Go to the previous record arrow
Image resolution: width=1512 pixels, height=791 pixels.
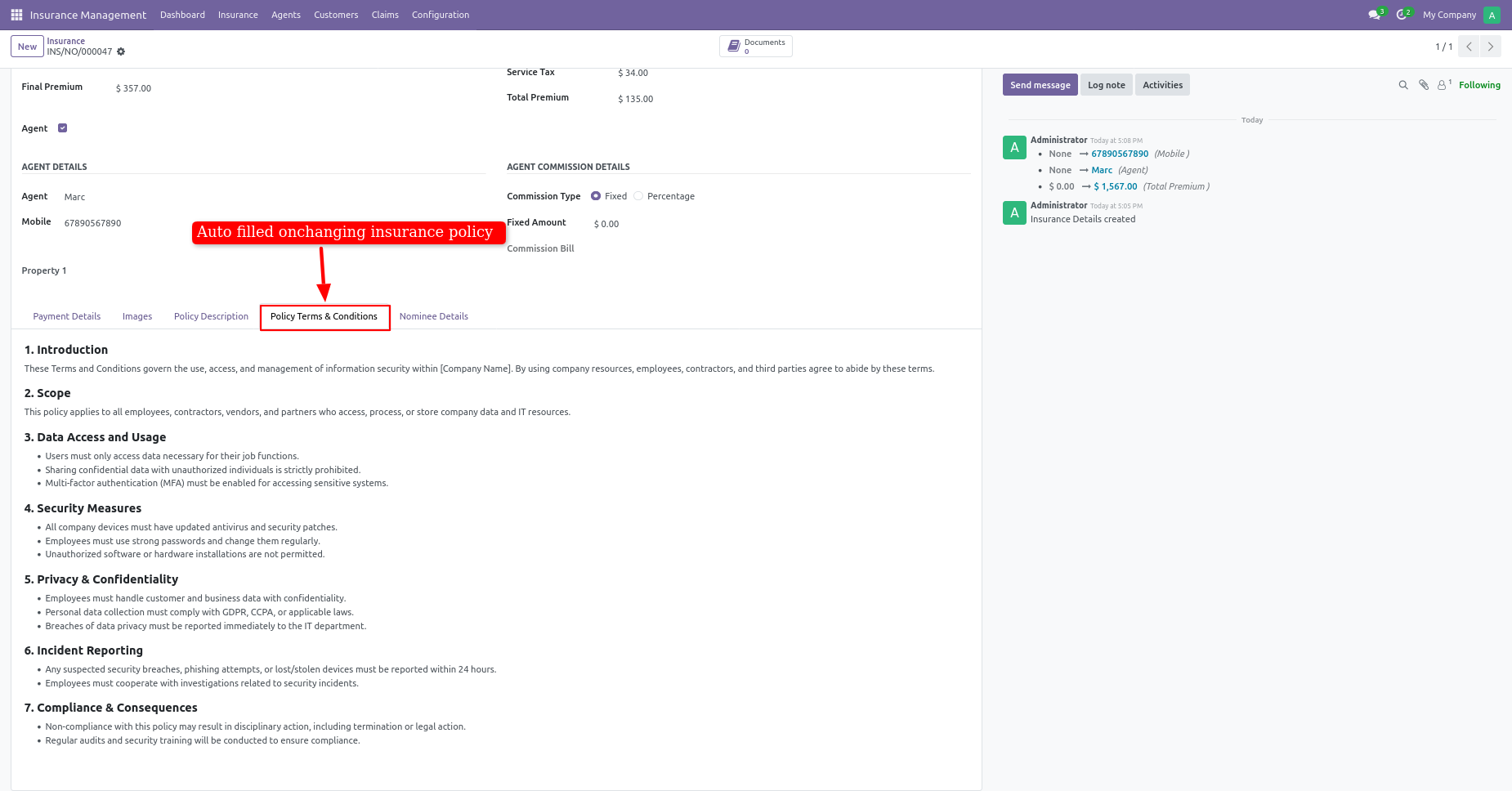(1469, 47)
